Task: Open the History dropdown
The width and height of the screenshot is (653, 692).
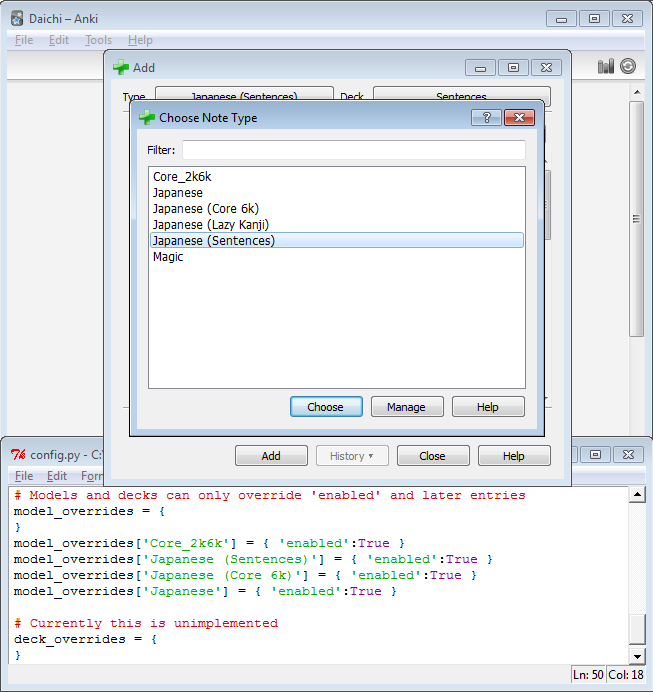Action: [352, 455]
